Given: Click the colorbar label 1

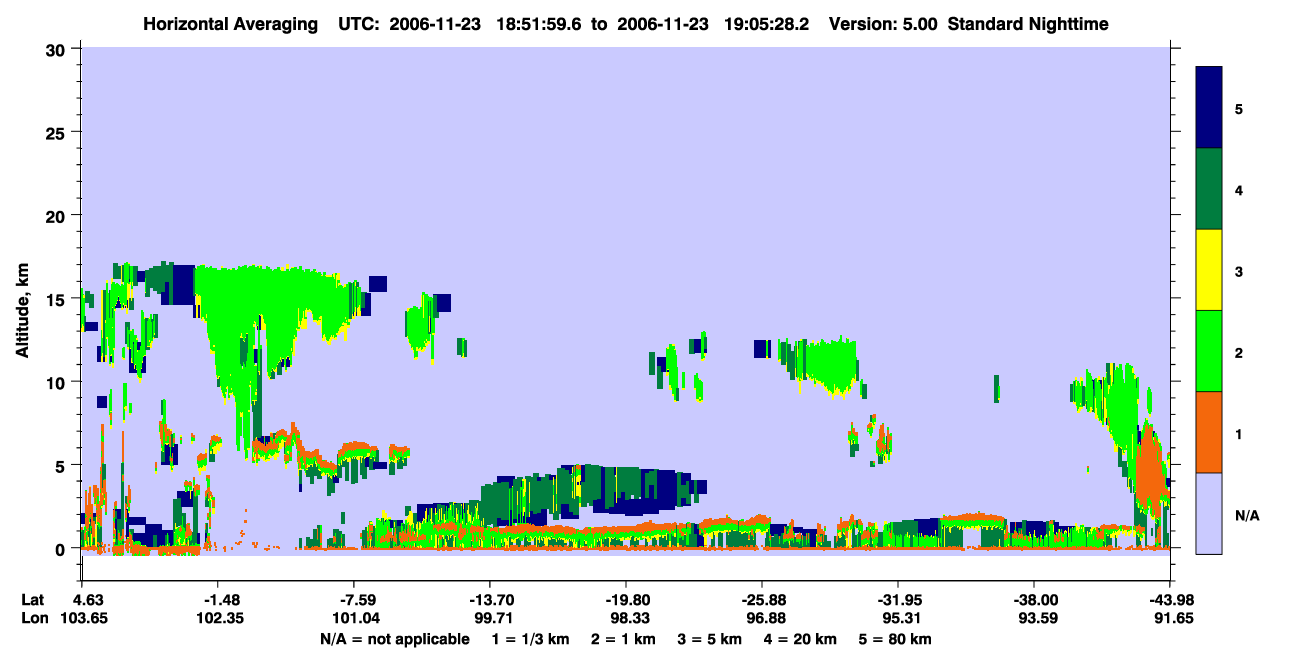Looking at the screenshot, I should [1239, 434].
